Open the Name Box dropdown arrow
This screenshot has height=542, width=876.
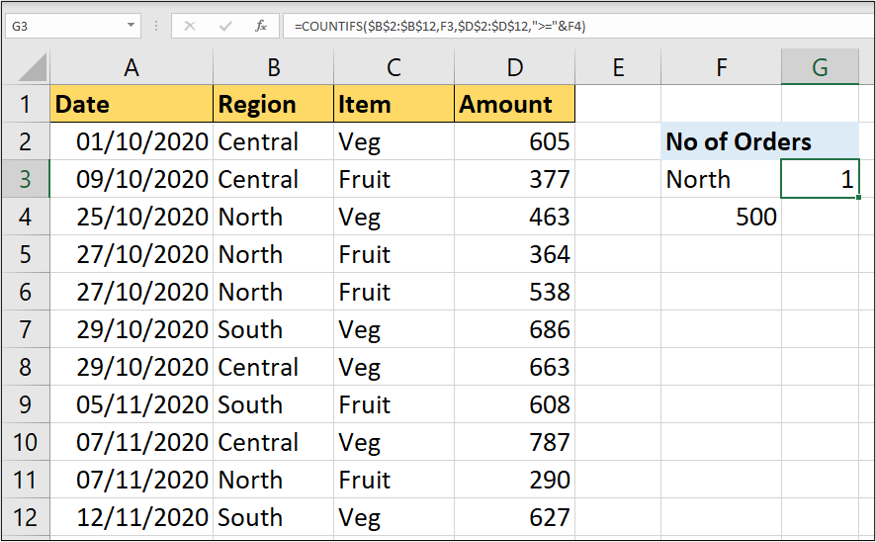(x=131, y=25)
